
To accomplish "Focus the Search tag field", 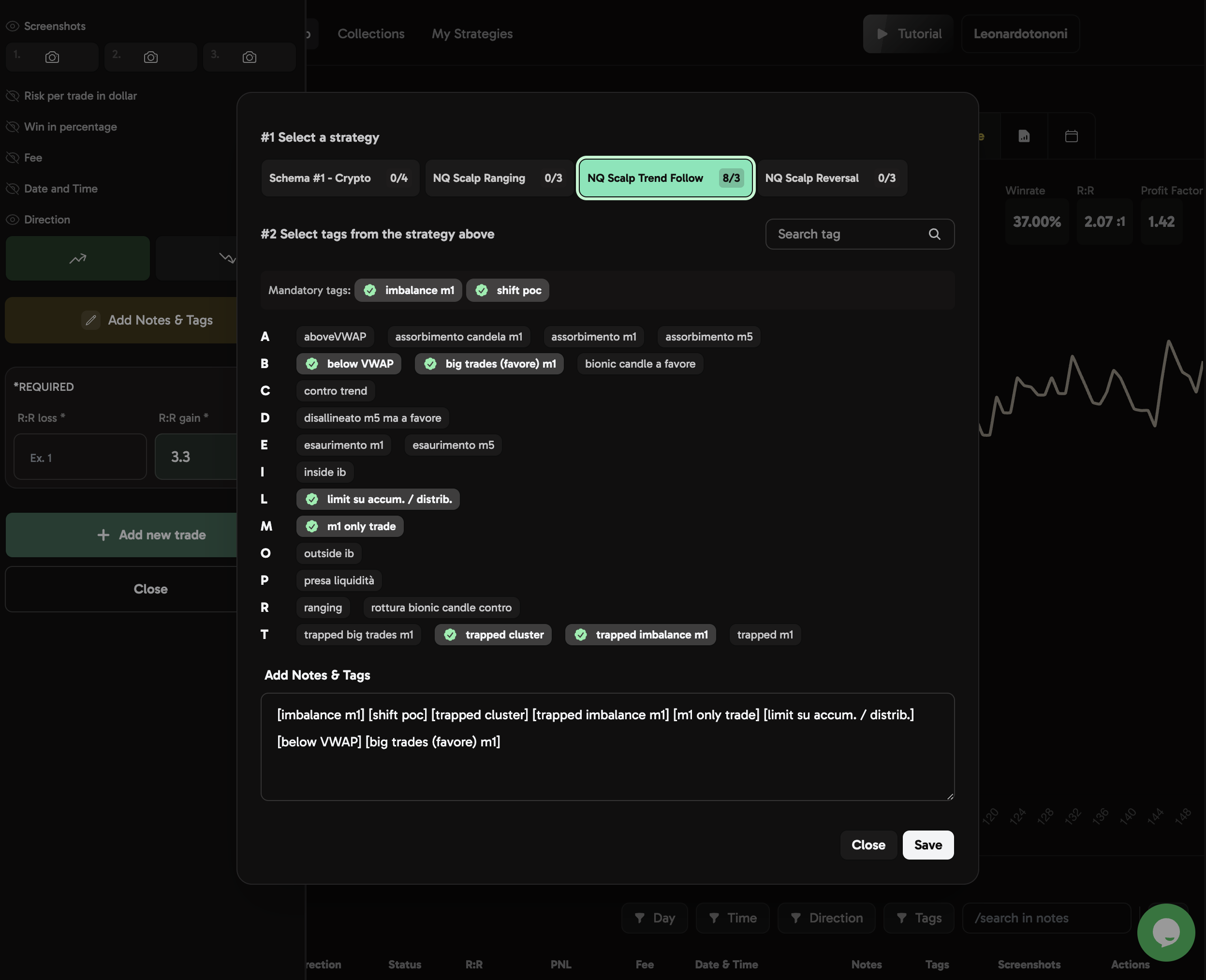I will click(860, 234).
